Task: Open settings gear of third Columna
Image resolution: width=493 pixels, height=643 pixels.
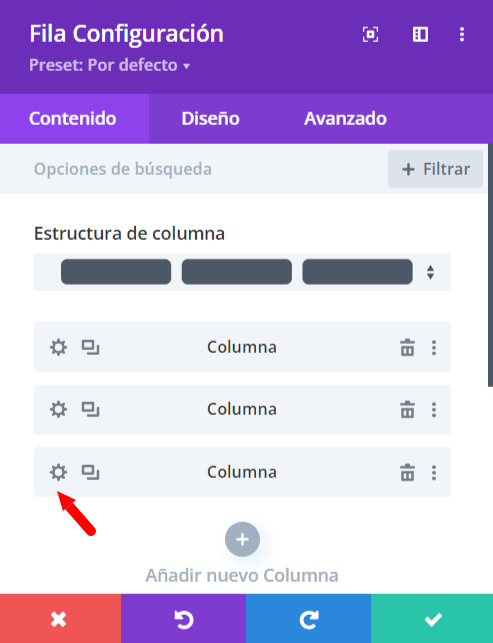Action: pos(58,472)
